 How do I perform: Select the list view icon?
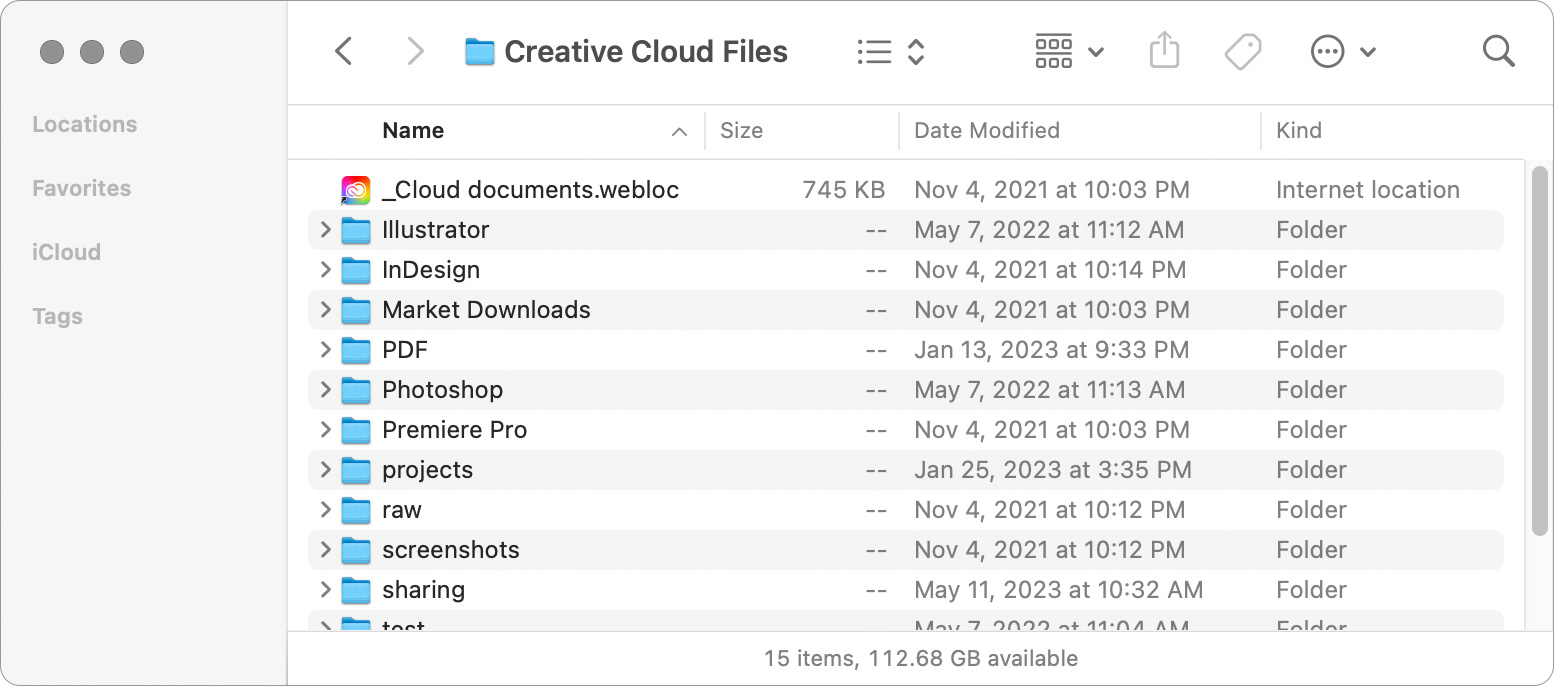pyautogui.click(x=872, y=50)
